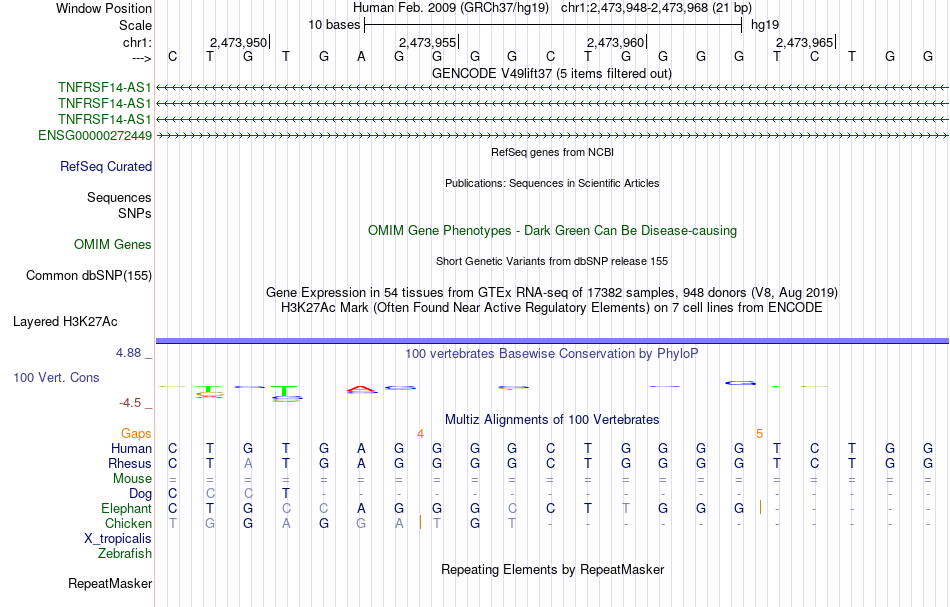950x607 pixels.
Task: Click the chr1:2,473,948-2,473,968 (21 bp) position text
Action: [x=656, y=8]
